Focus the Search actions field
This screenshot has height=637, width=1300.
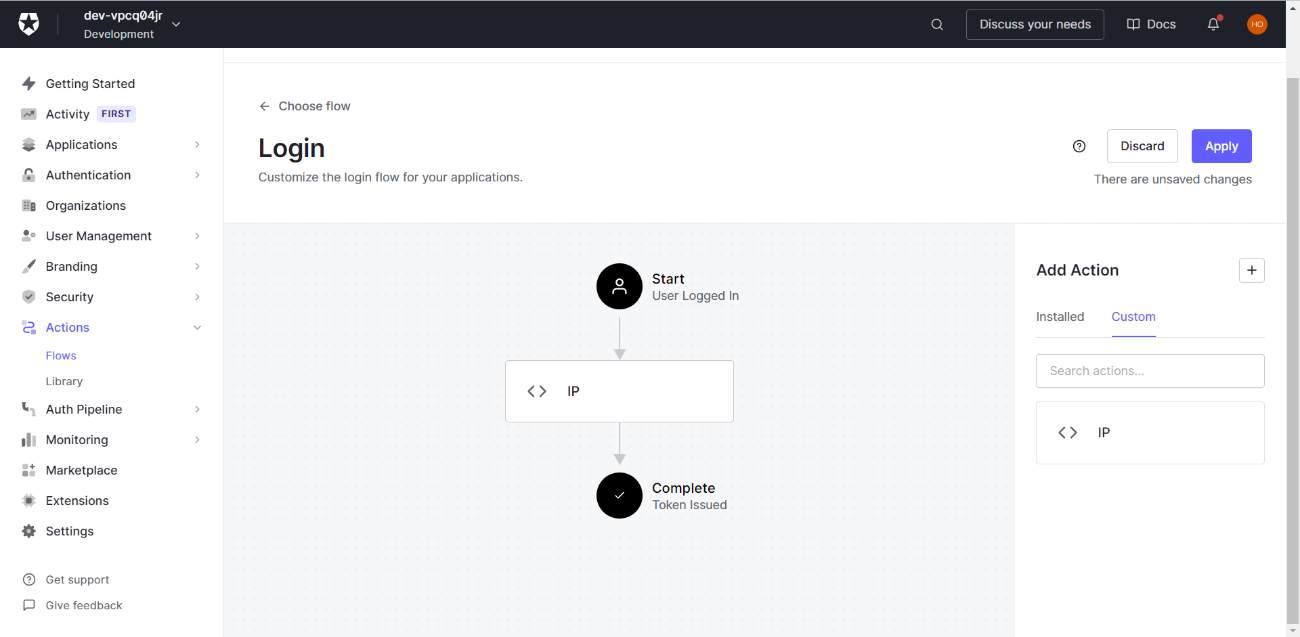[1150, 371]
